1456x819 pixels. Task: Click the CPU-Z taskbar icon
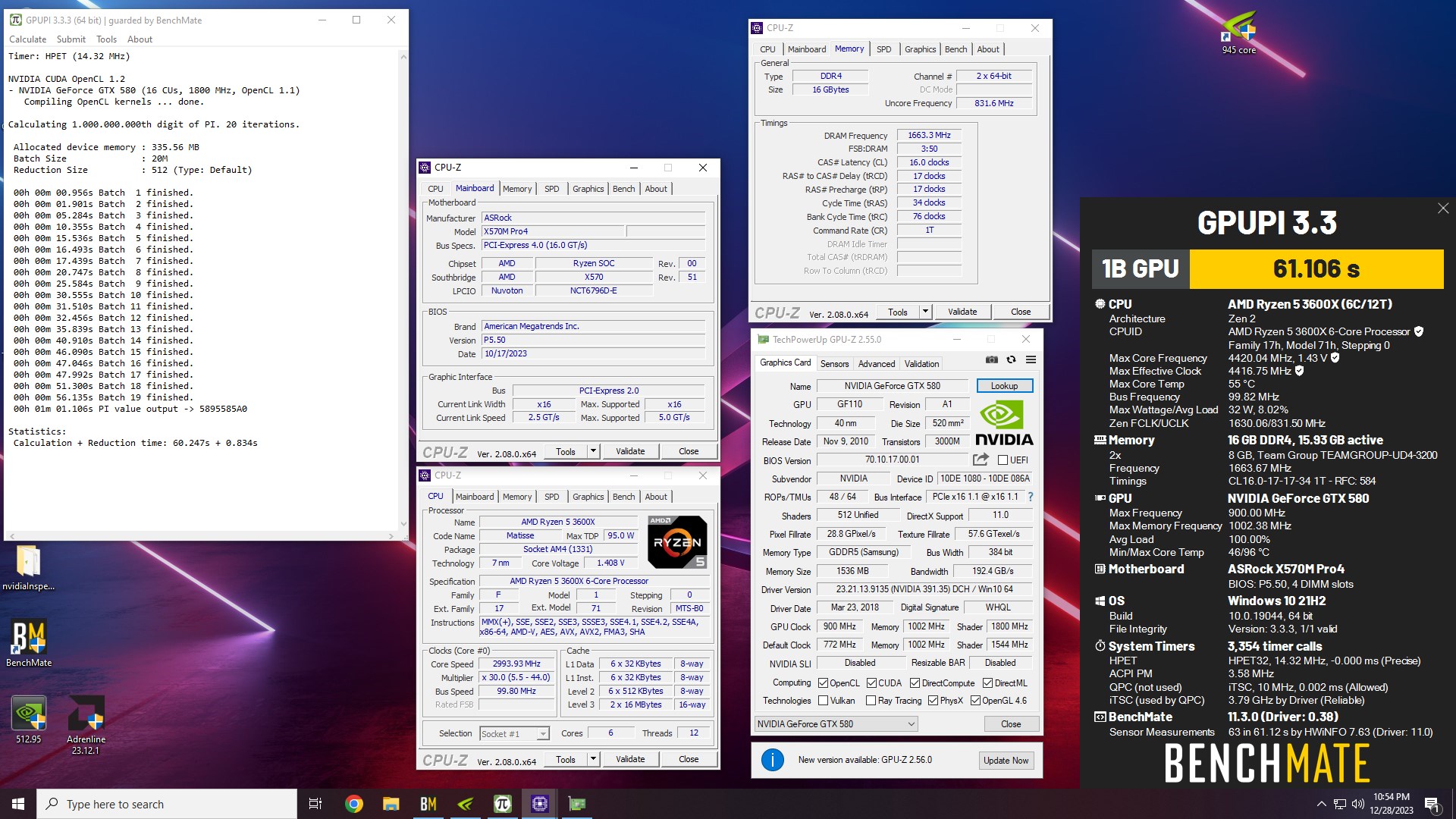point(539,804)
